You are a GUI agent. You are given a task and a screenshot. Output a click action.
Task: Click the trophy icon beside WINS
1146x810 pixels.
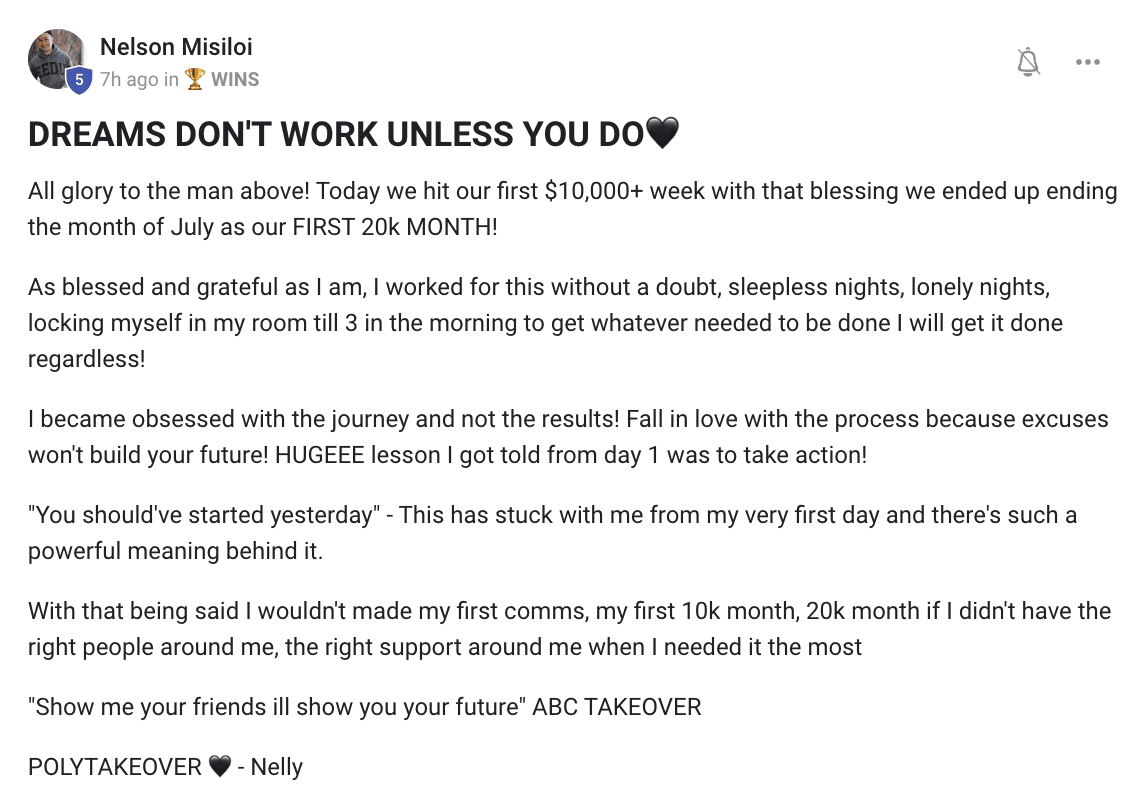pyautogui.click(x=194, y=79)
